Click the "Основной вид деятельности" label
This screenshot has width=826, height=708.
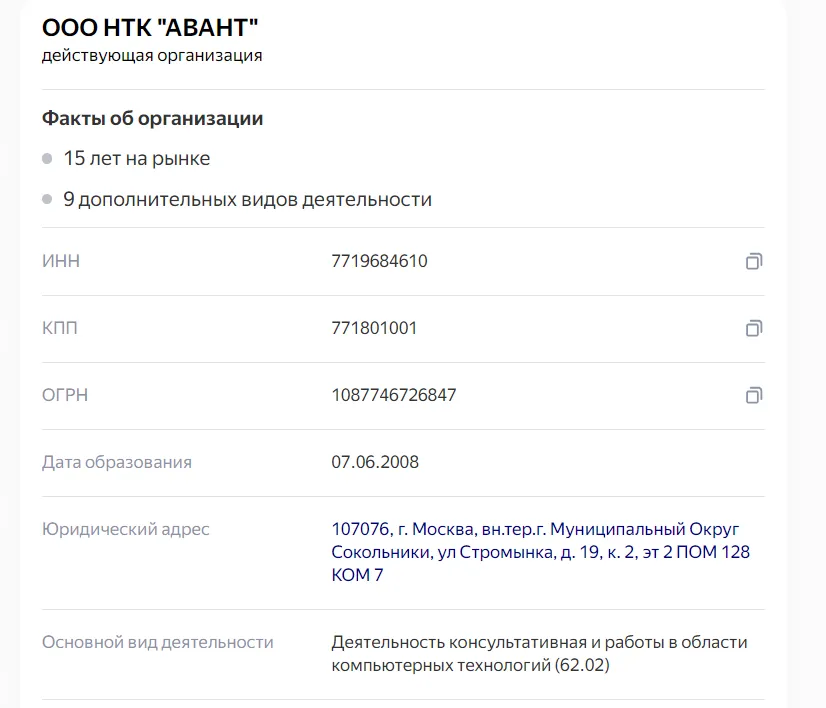click(x=158, y=643)
